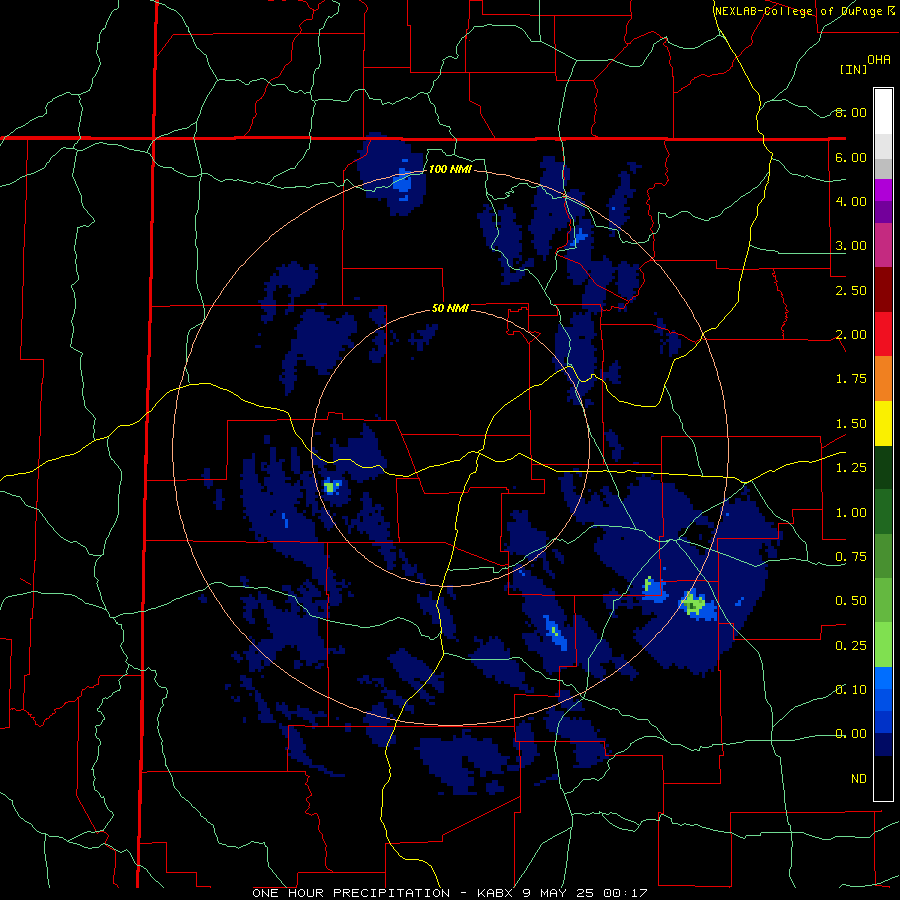
Task: Click the black ND legend block
Action: tap(883, 778)
